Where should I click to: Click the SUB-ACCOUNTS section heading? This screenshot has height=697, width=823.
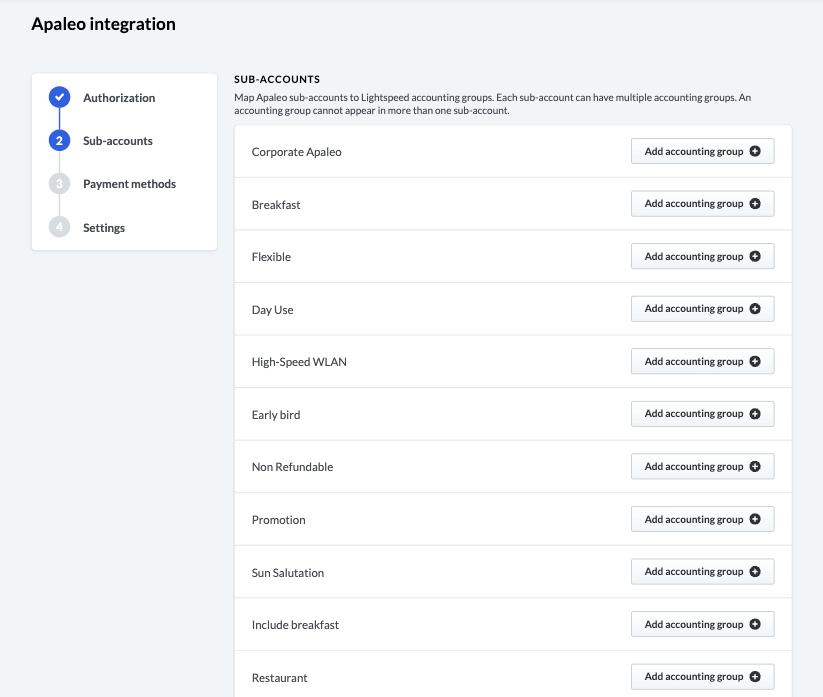tap(277, 79)
